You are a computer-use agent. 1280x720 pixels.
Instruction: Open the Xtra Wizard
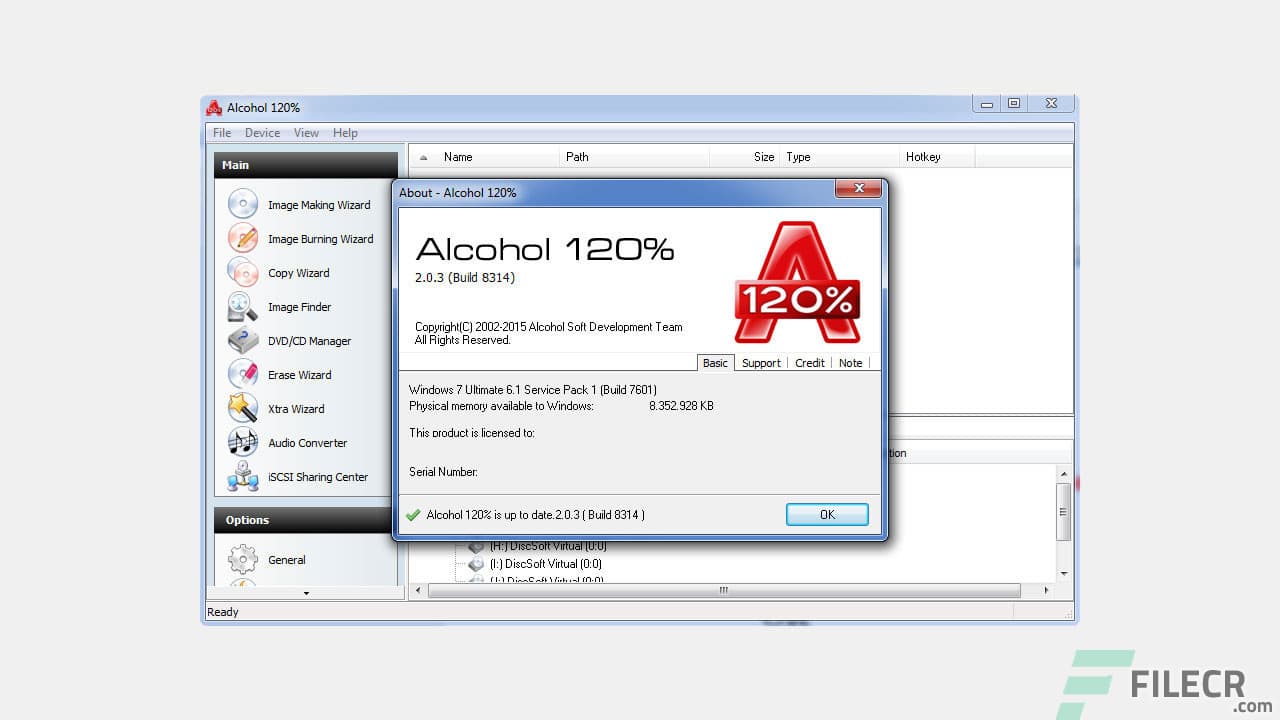pyautogui.click(x=294, y=409)
